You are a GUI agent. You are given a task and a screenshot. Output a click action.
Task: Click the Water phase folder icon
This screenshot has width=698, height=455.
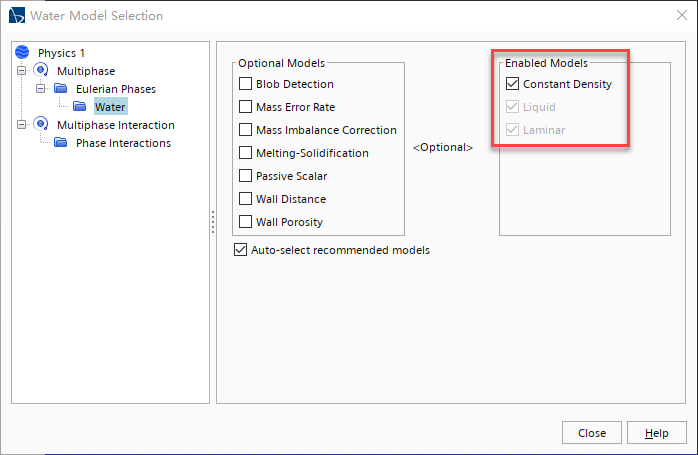[x=80, y=106]
